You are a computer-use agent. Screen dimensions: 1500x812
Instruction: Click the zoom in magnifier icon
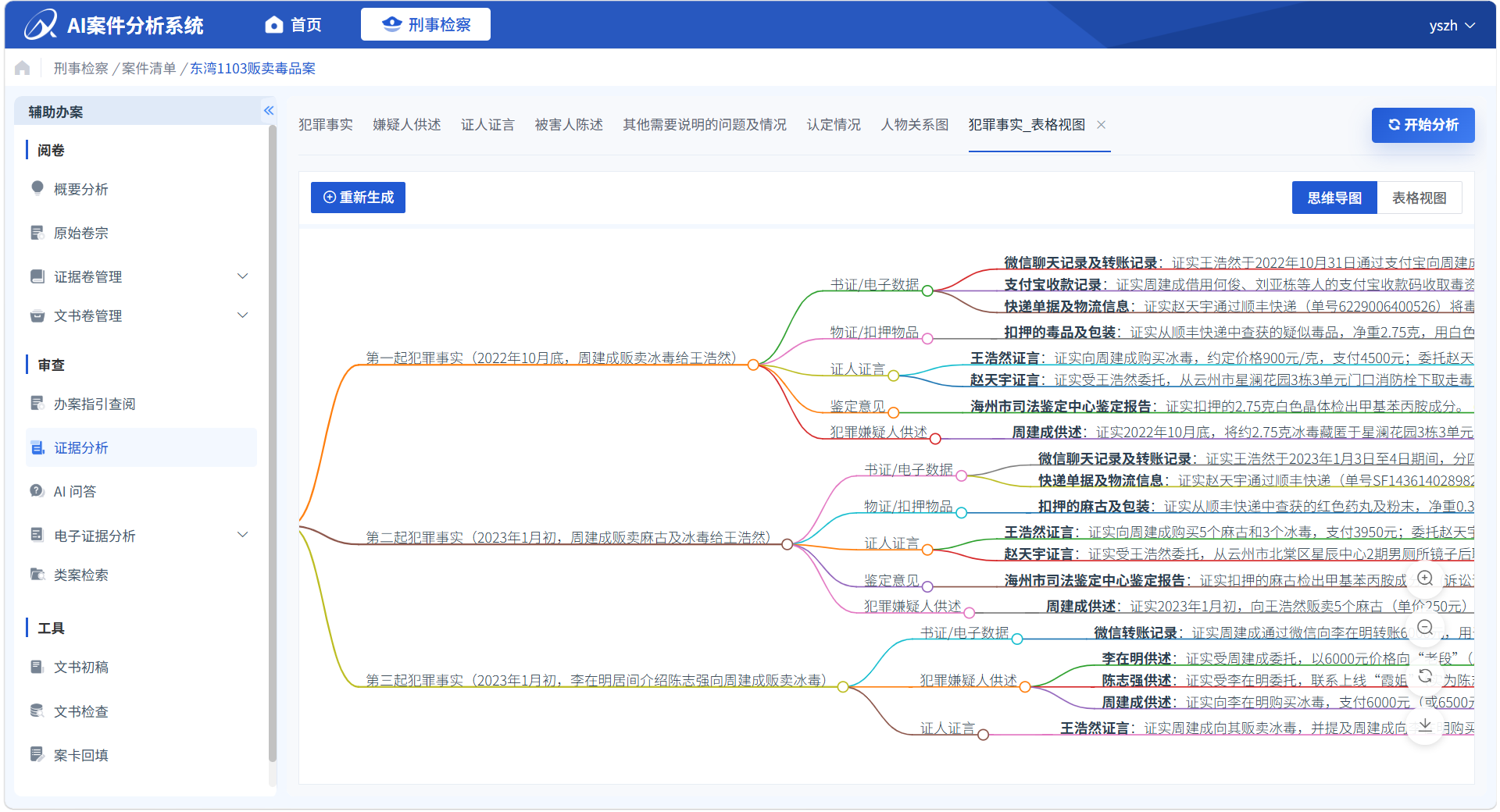pyautogui.click(x=1425, y=579)
